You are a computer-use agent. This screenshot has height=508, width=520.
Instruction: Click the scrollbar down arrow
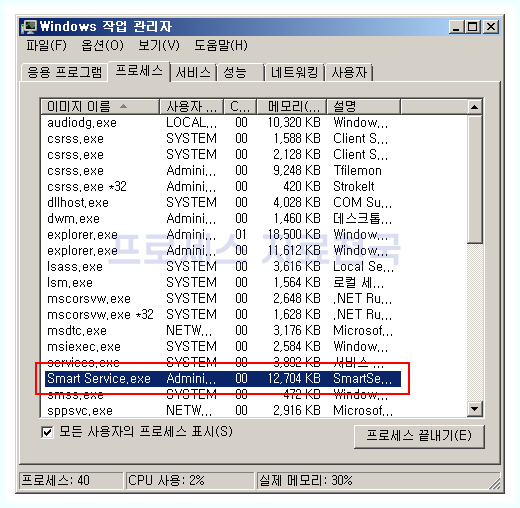point(475,408)
